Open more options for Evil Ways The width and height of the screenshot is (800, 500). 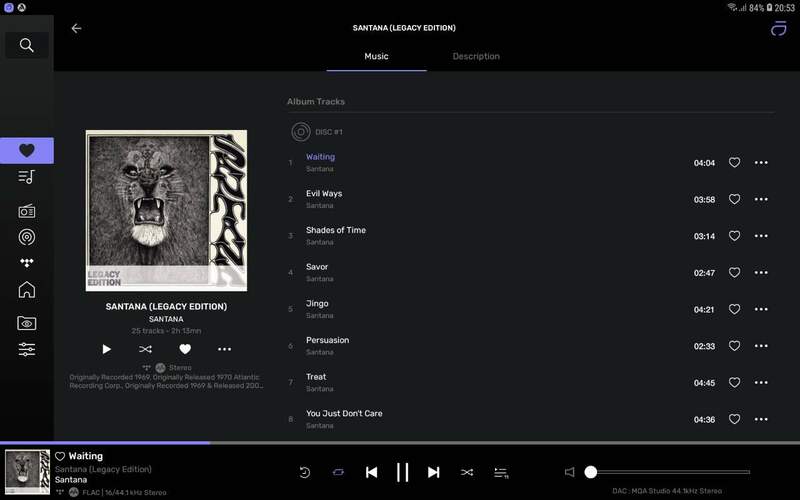[761, 199]
